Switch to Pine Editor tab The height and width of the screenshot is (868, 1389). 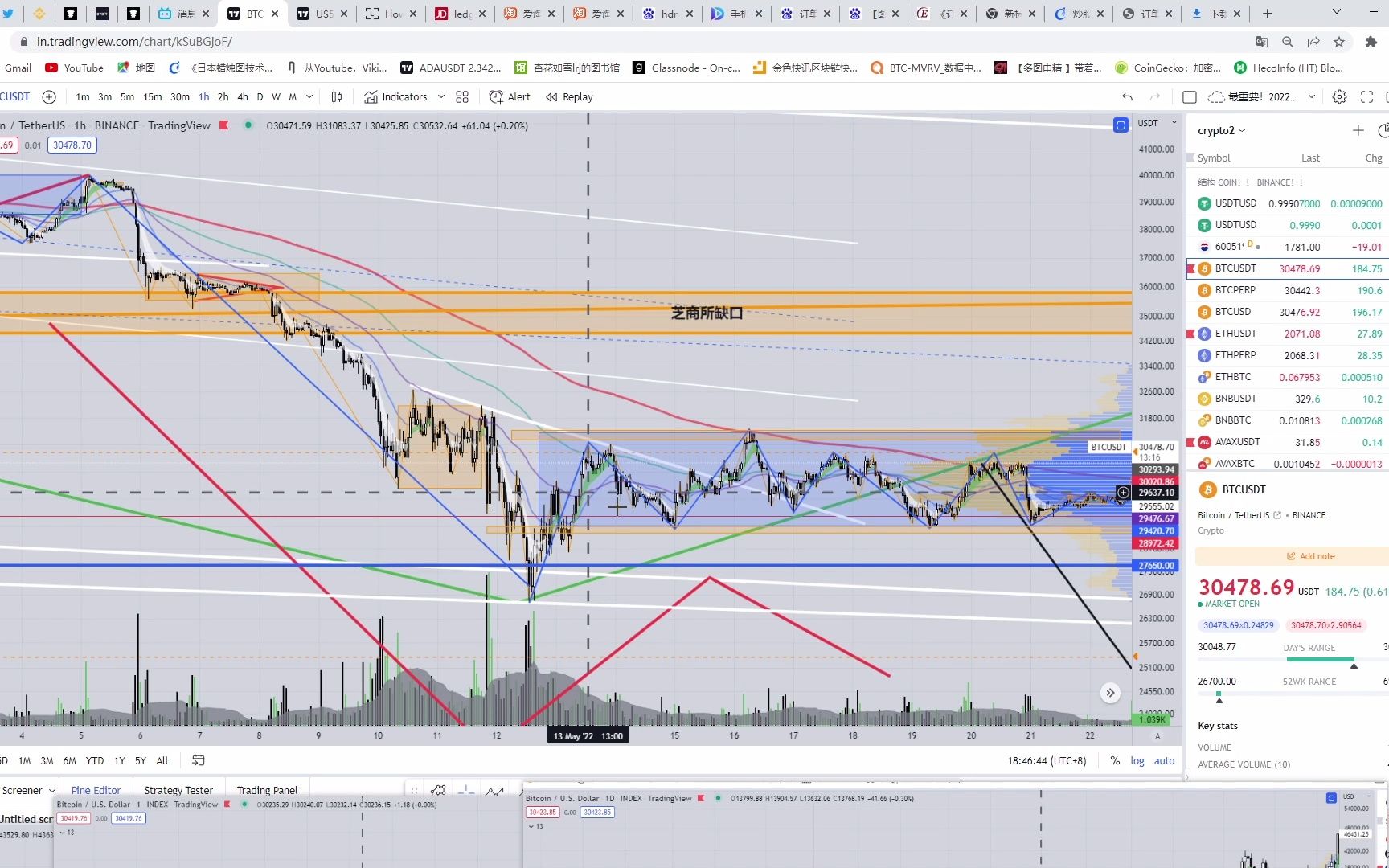click(x=96, y=790)
